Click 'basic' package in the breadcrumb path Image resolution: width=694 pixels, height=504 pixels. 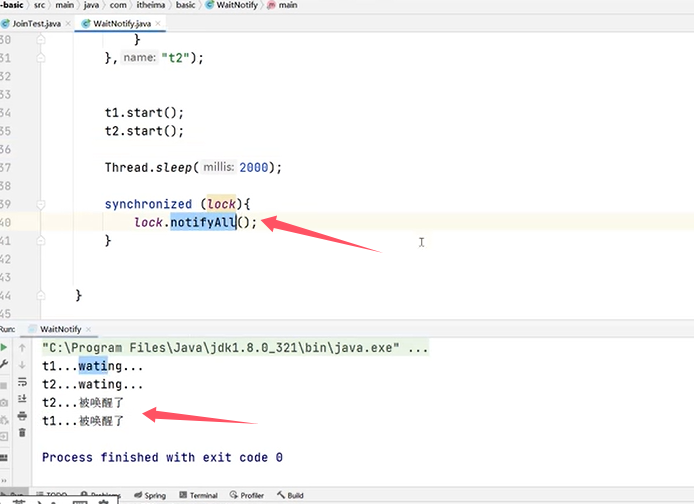point(185,5)
